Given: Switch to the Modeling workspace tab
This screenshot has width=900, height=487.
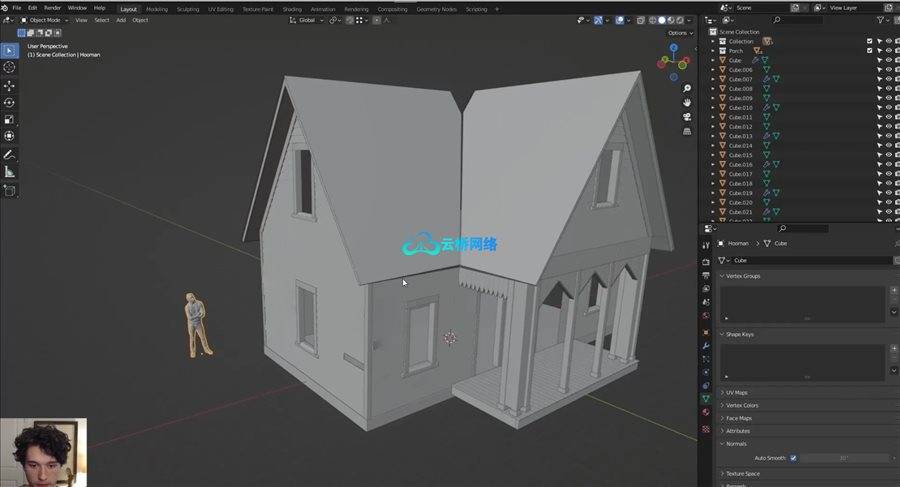Looking at the screenshot, I should (157, 9).
